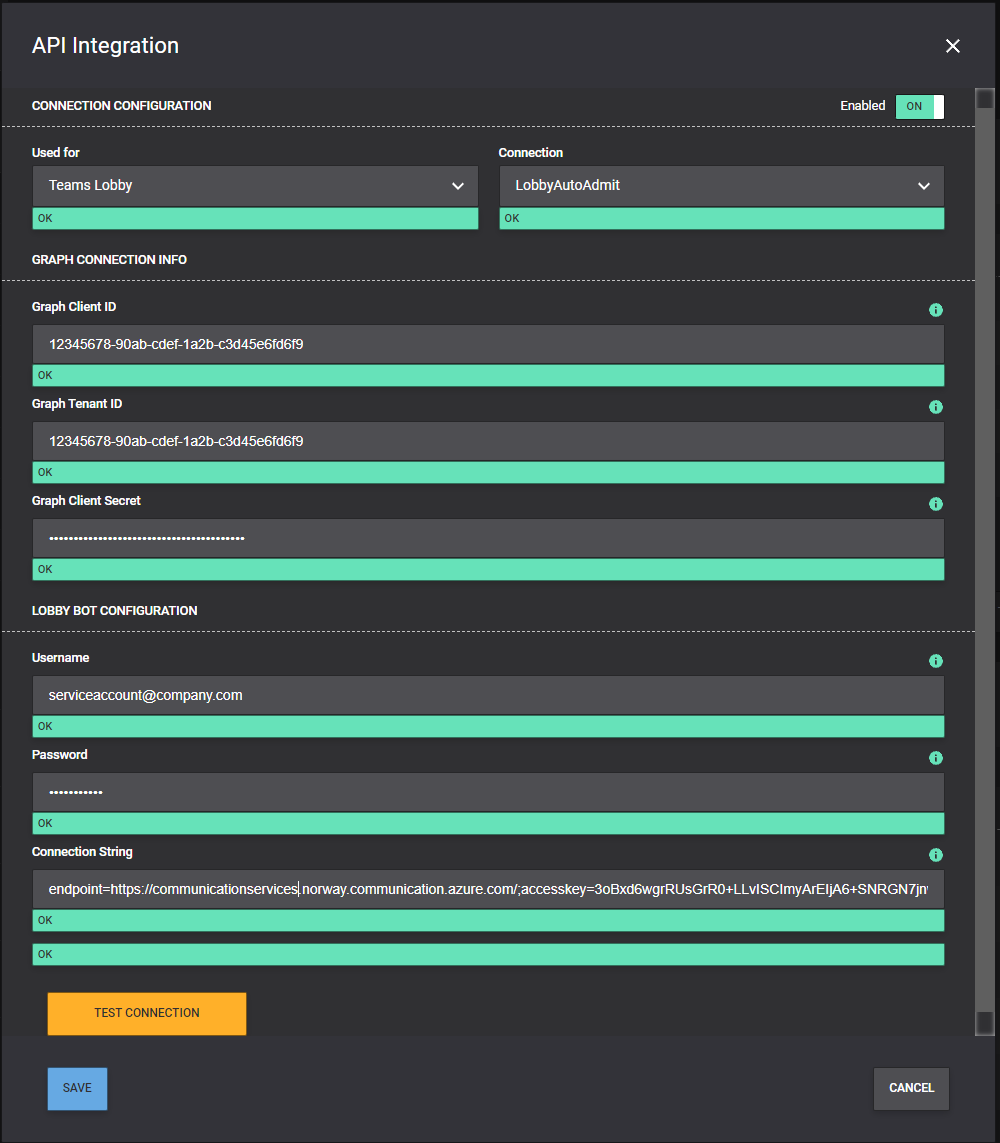Open the Used for Teams Lobby dropdown
The width and height of the screenshot is (1000, 1143).
click(x=255, y=186)
